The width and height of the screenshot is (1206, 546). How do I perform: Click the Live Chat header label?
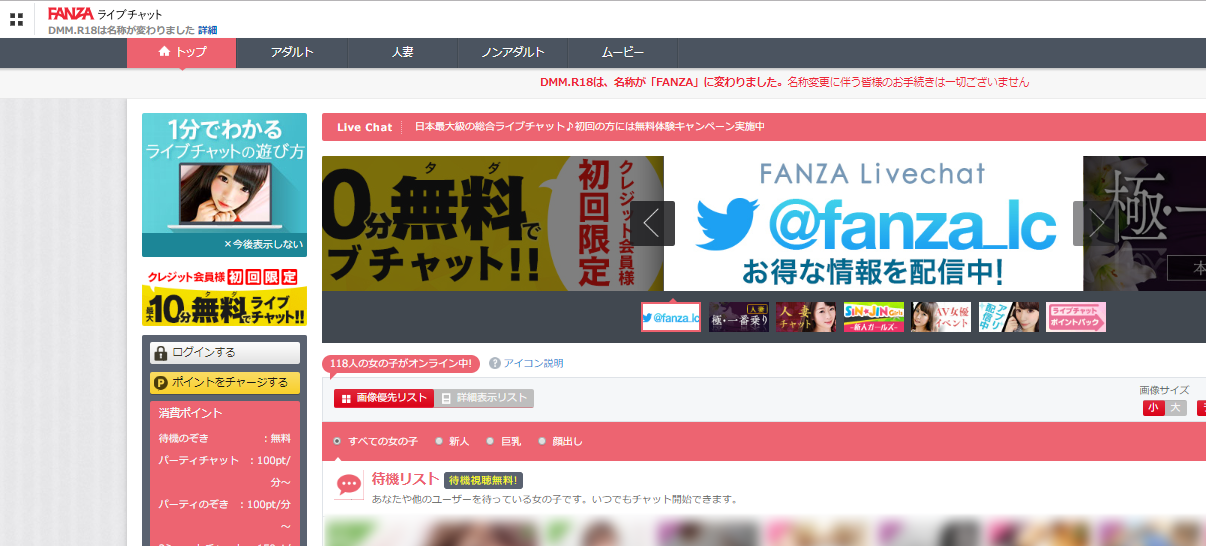tap(364, 127)
